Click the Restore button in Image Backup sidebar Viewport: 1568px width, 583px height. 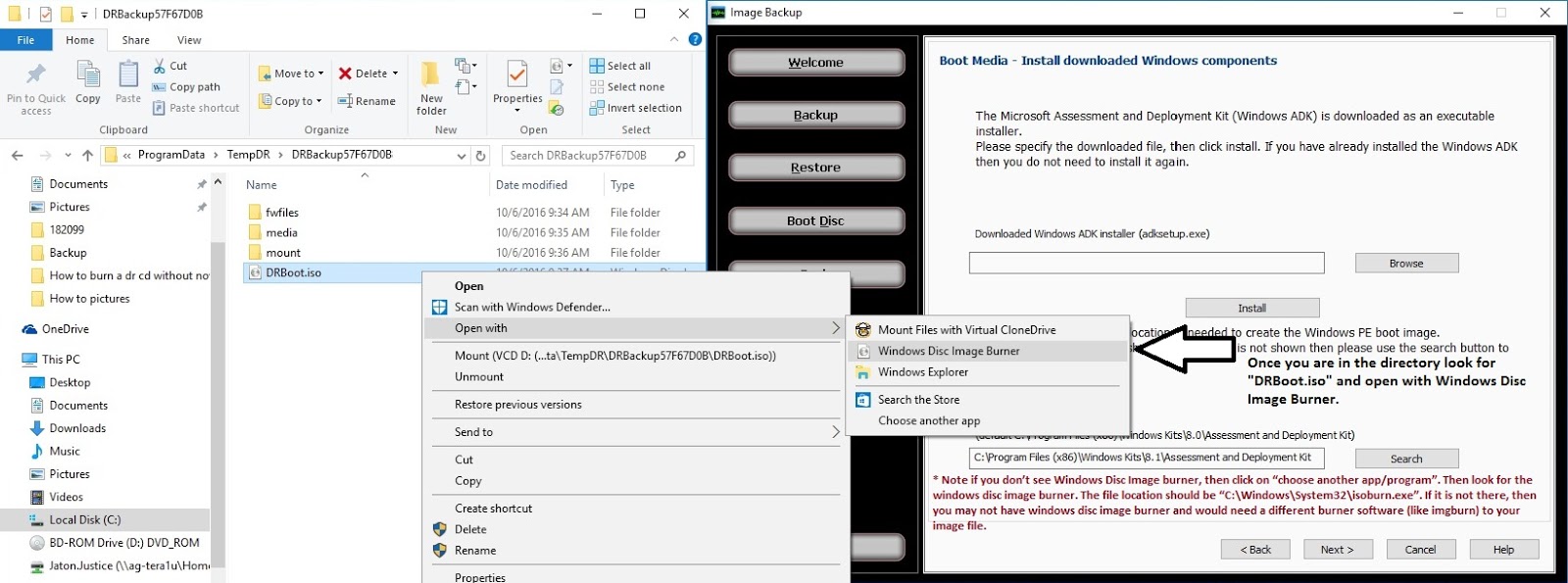point(815,168)
